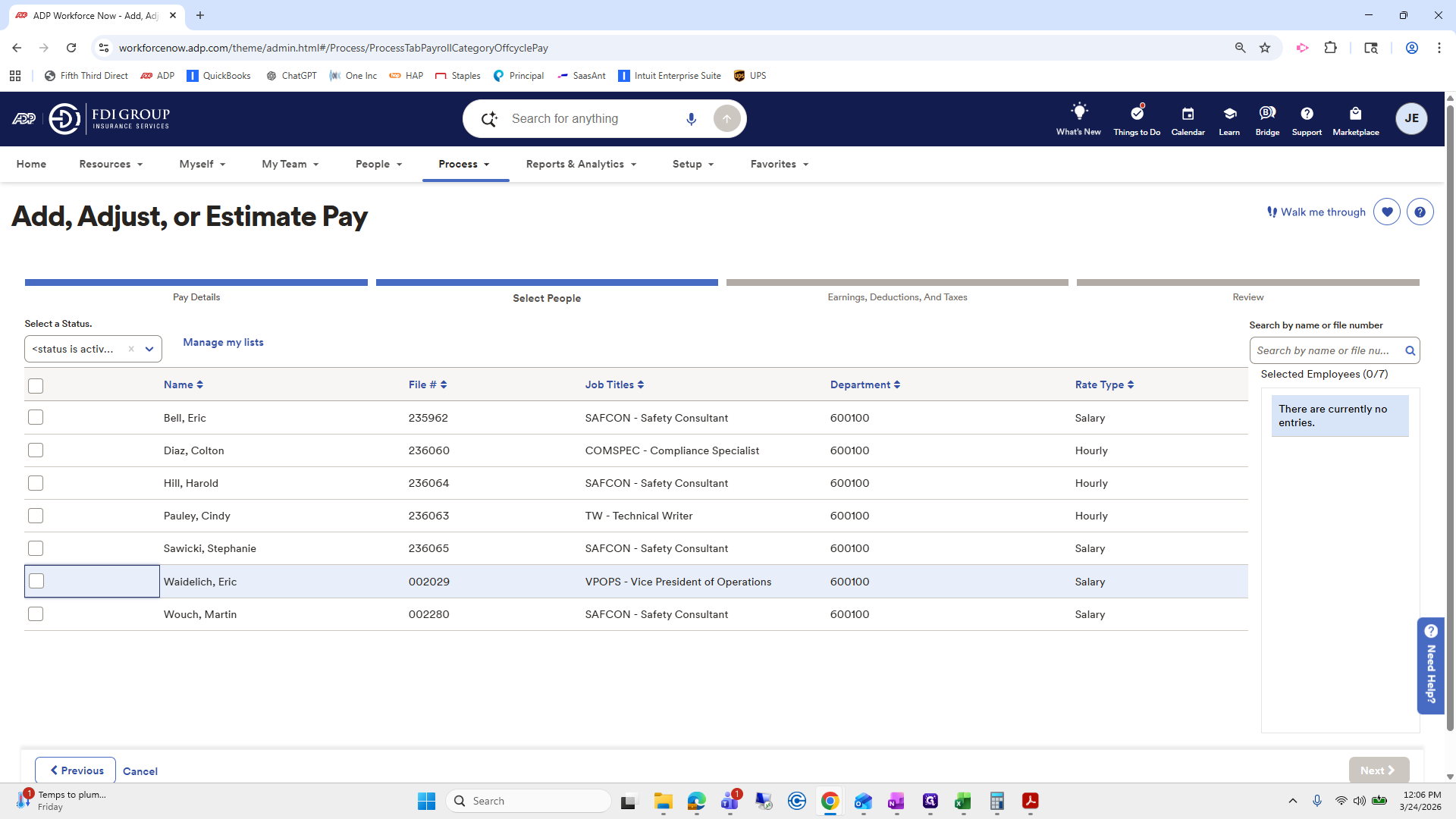Click the Support question mark icon
Image resolution: width=1456 pixels, height=819 pixels.
click(x=1306, y=114)
